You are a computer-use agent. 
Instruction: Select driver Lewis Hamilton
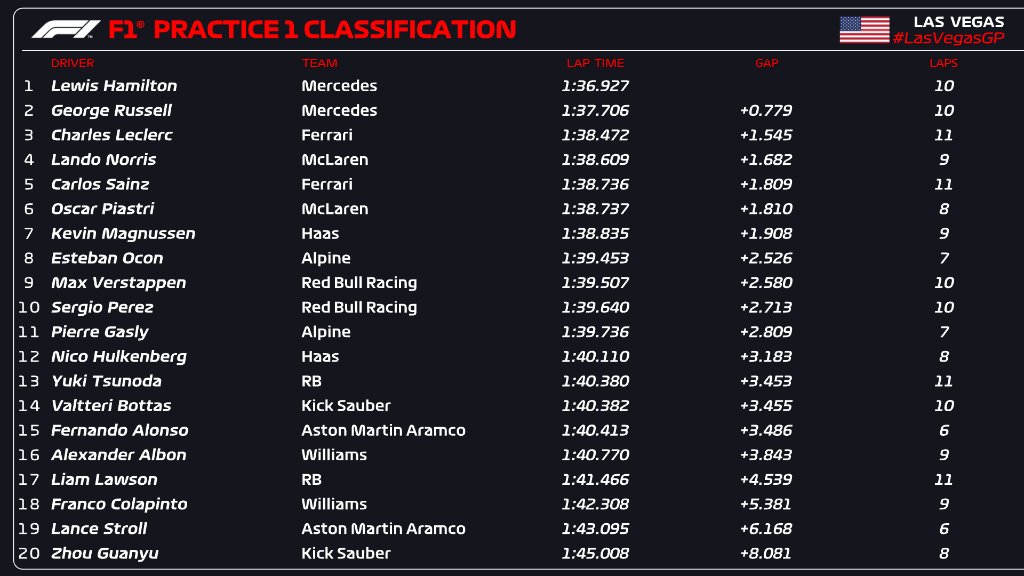[x=114, y=86]
